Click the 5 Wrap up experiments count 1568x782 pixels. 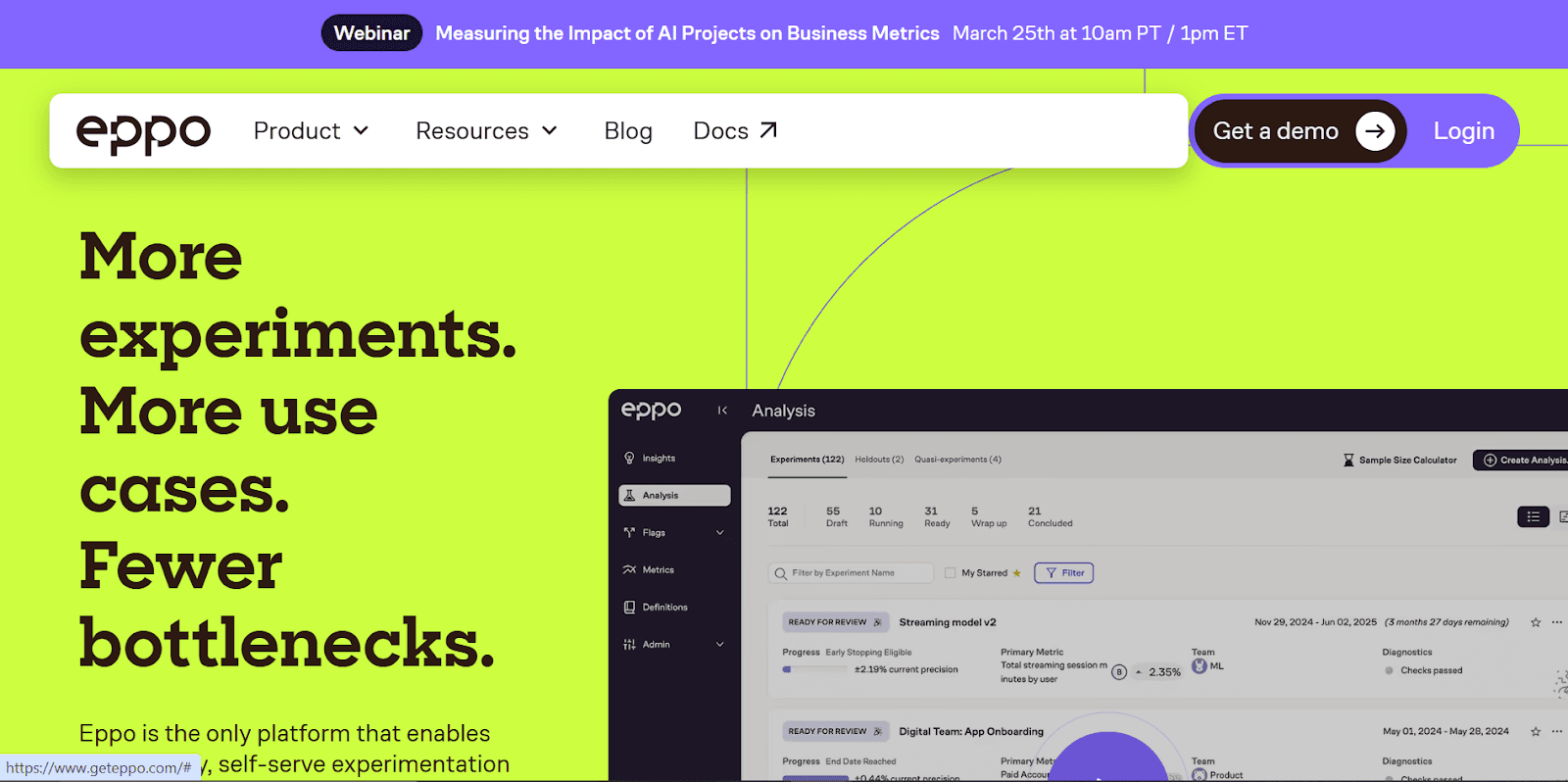pos(989,516)
